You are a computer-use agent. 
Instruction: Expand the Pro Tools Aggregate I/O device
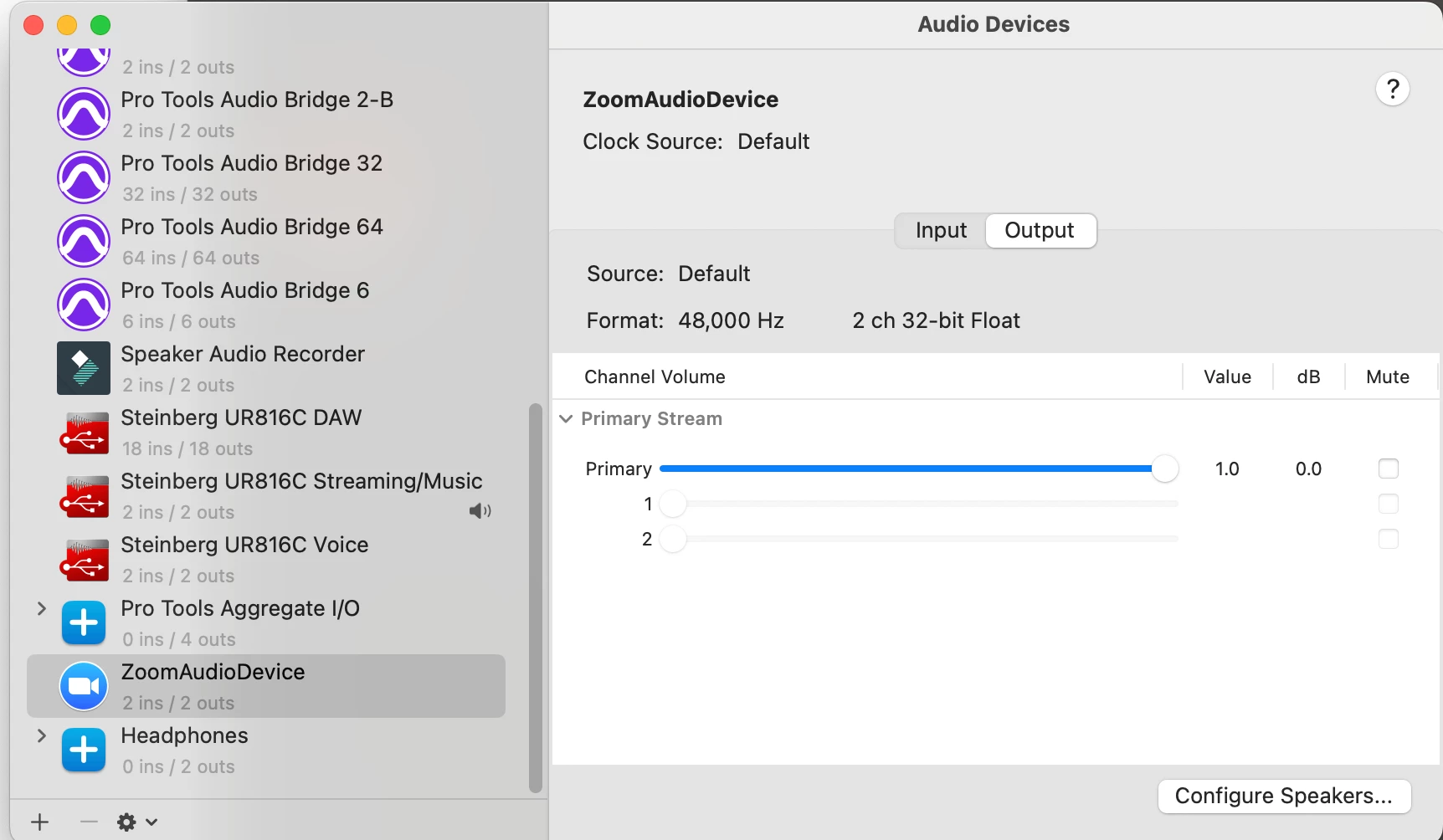[x=41, y=608]
